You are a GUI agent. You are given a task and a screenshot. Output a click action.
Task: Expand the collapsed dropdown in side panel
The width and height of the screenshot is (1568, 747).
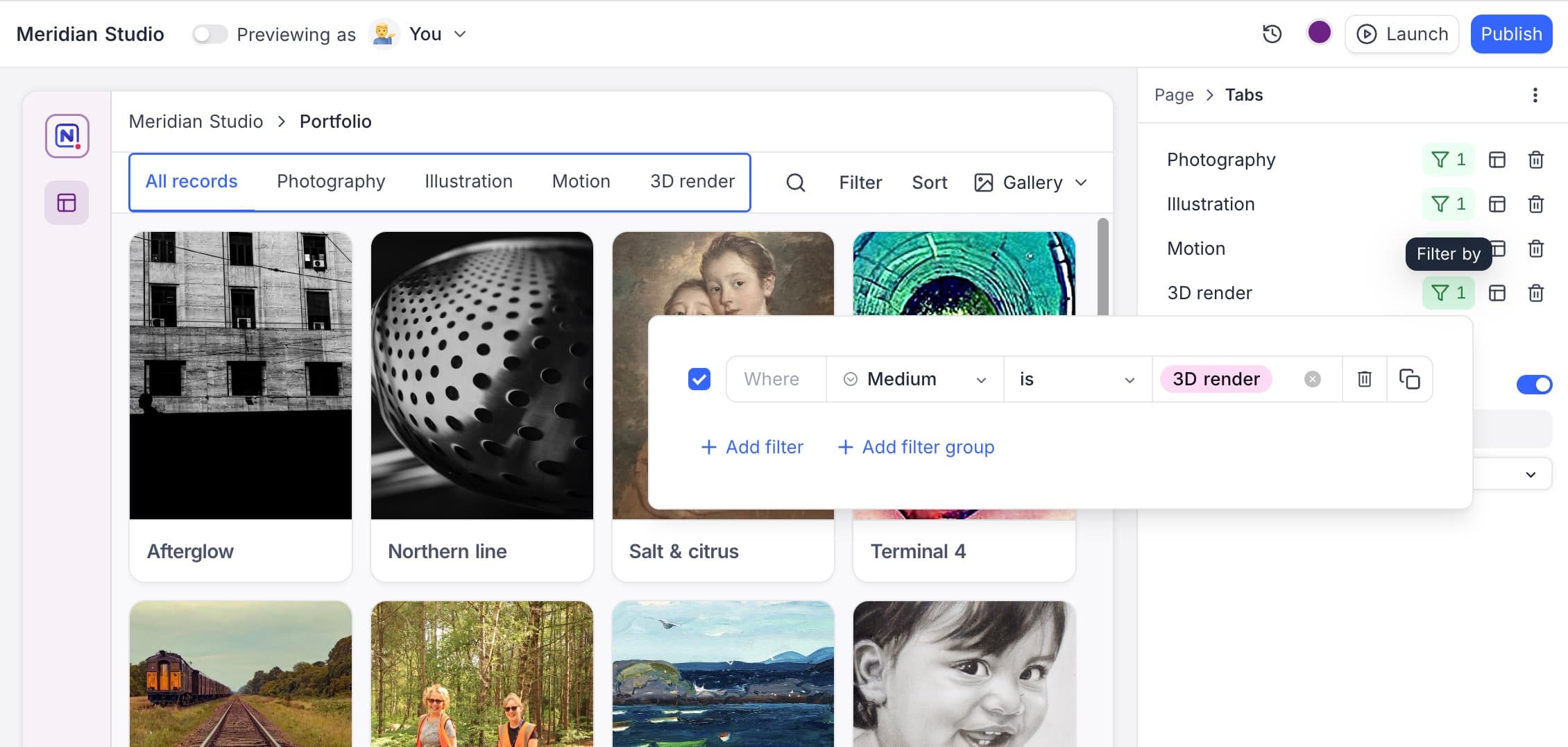click(1530, 475)
